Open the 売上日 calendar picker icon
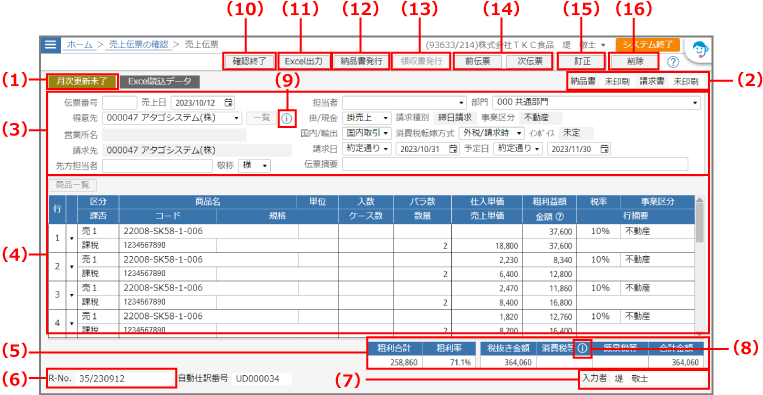 [x=229, y=103]
